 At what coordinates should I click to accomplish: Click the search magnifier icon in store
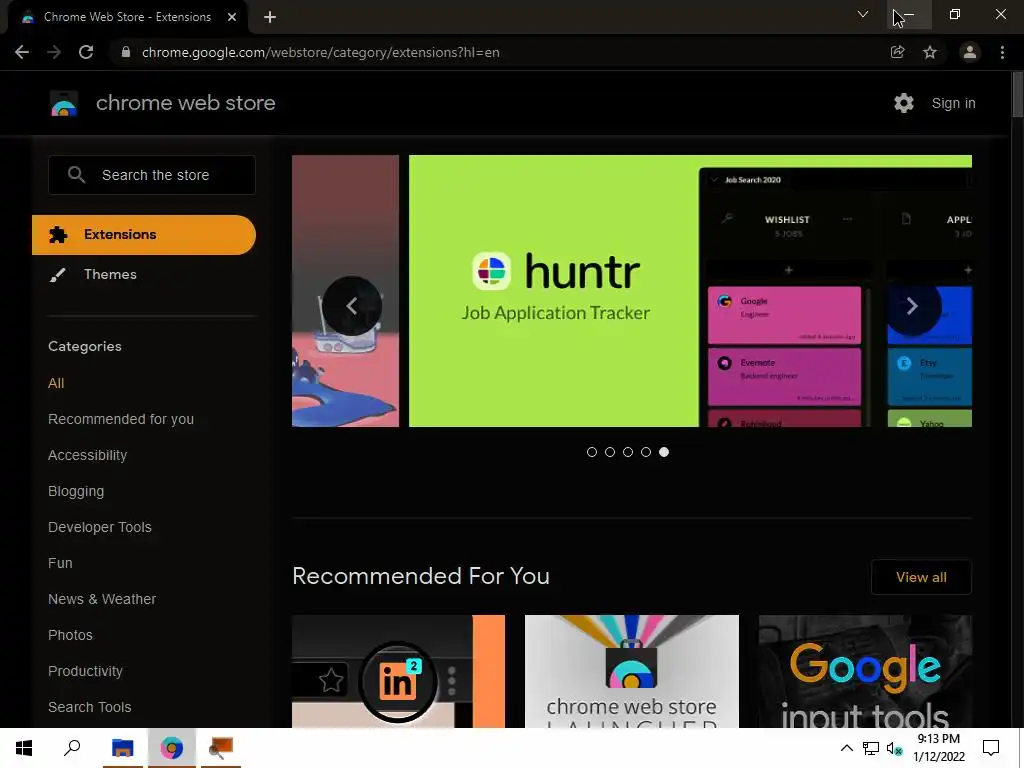(x=76, y=175)
